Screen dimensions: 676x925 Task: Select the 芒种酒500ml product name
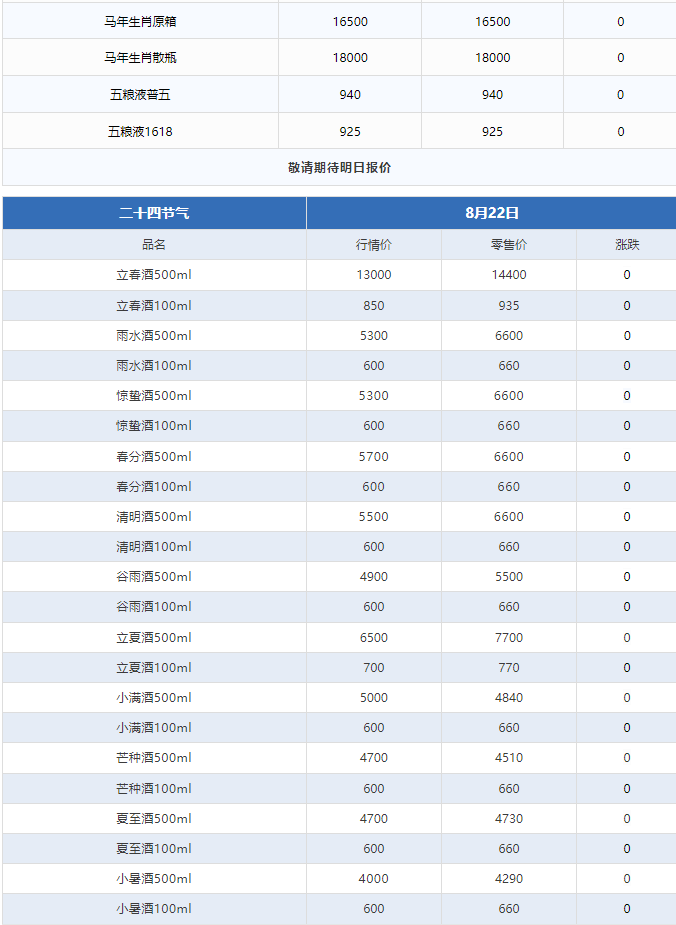tap(154, 758)
